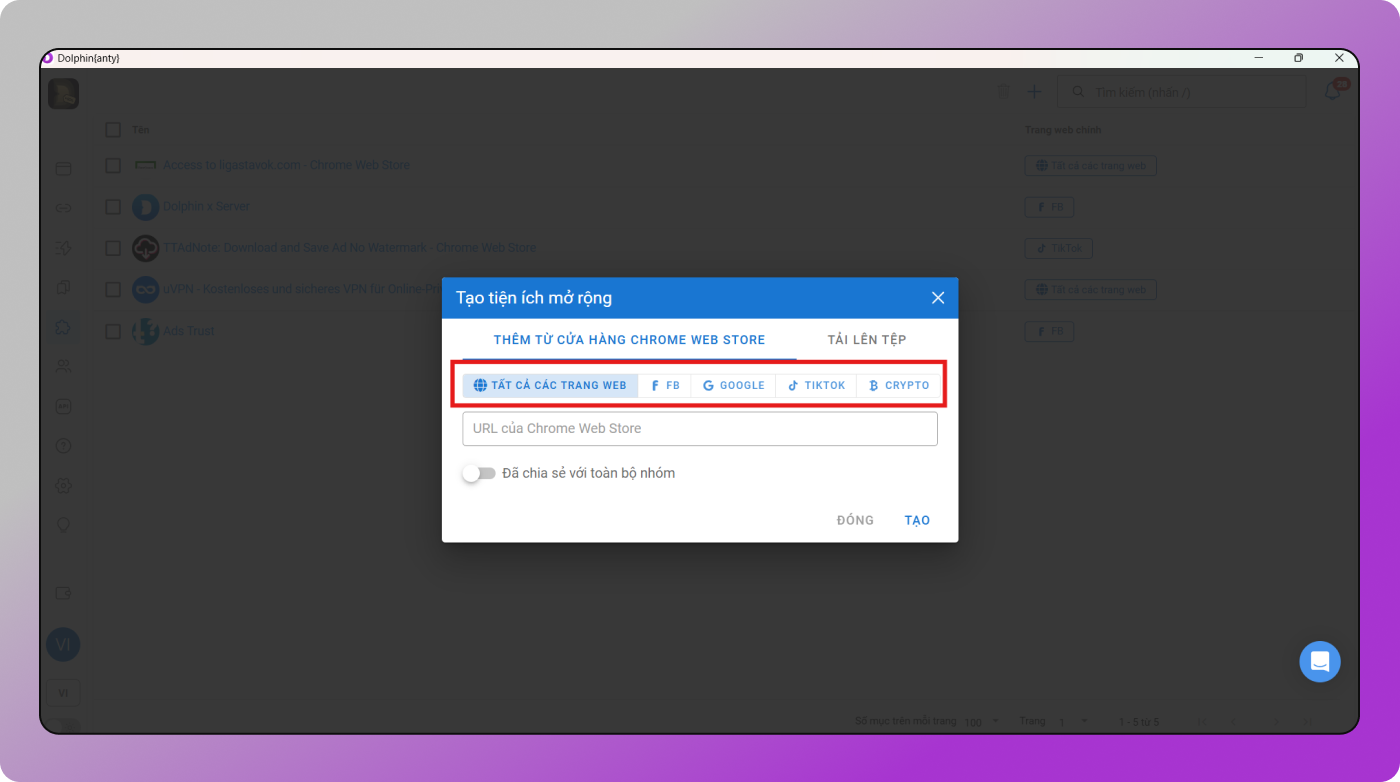The image size is (1400, 782).
Task: Check the Ads Trust extension checkbox
Action: click(x=113, y=331)
